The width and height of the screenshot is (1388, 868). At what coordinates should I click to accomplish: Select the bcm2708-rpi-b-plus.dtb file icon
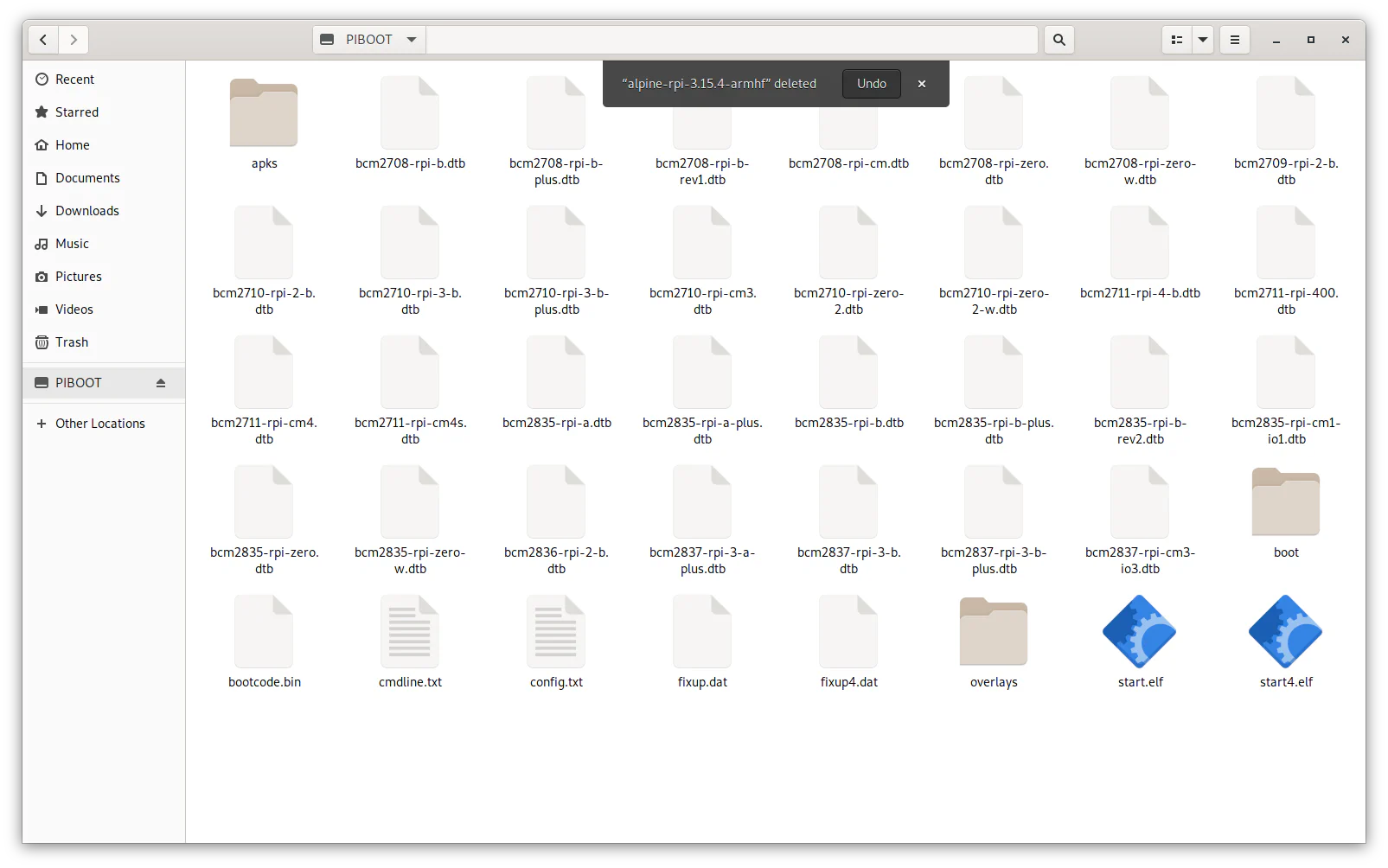556,112
